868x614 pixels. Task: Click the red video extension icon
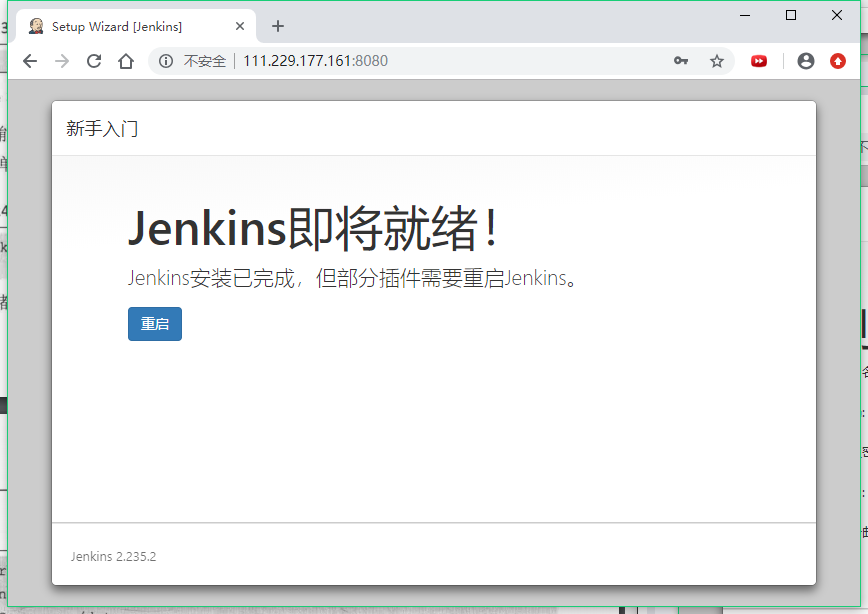click(759, 61)
